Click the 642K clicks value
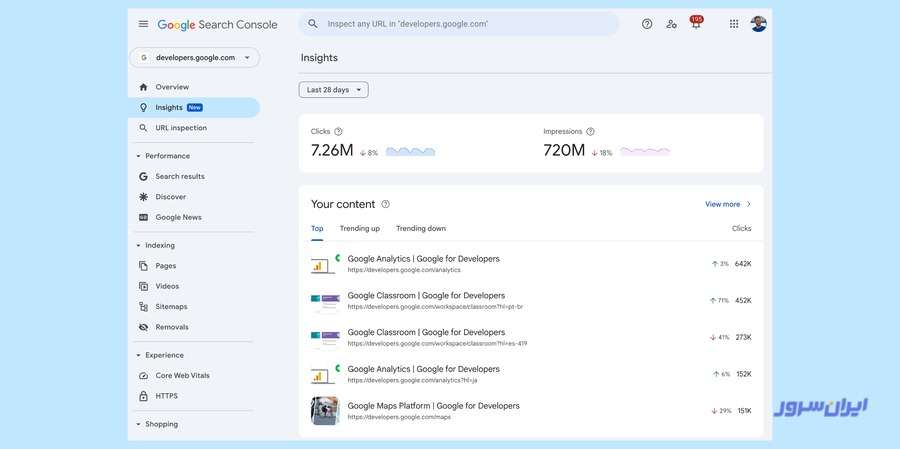900x449 pixels. (x=743, y=264)
